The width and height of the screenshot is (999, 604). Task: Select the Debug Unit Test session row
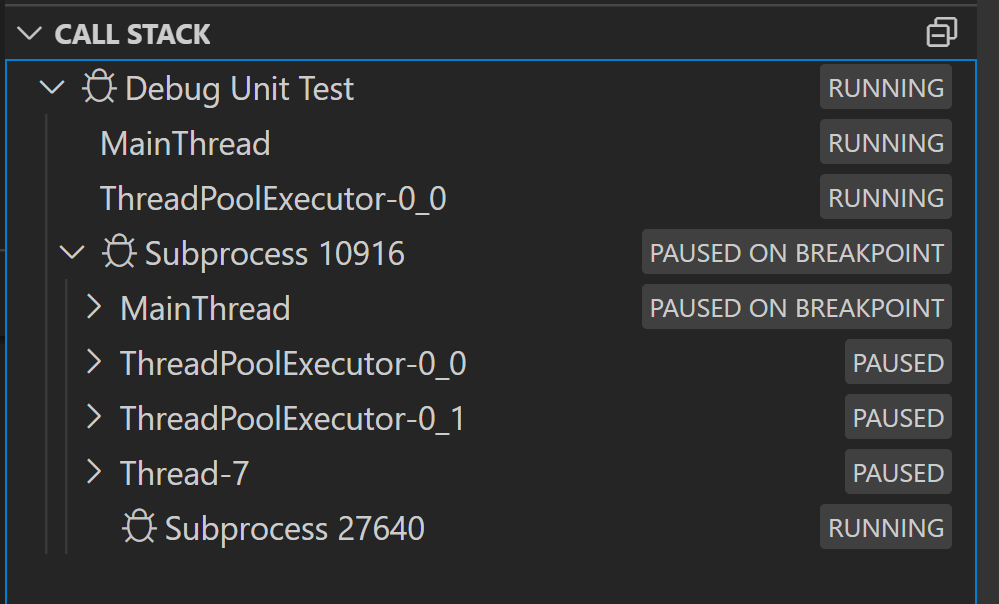240,88
